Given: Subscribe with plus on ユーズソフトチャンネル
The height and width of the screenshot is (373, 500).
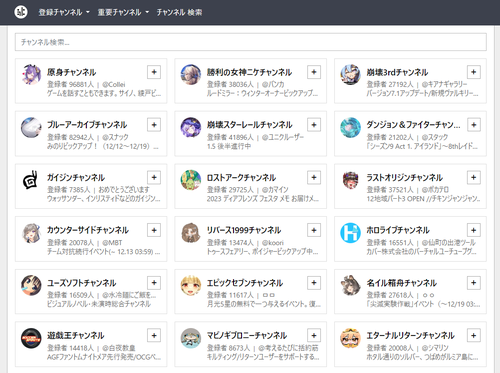Looking at the screenshot, I should [x=154, y=283].
